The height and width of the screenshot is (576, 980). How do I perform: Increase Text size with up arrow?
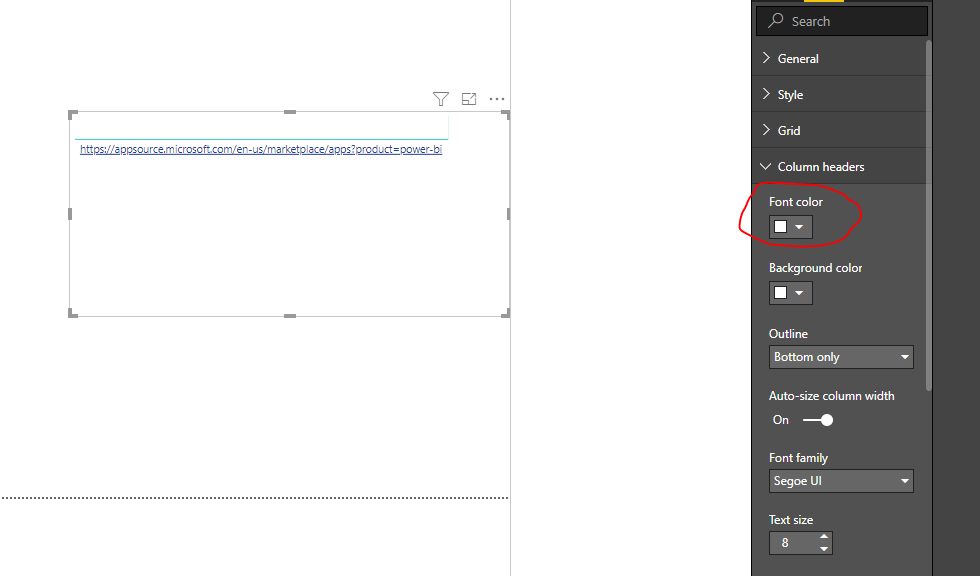click(824, 537)
